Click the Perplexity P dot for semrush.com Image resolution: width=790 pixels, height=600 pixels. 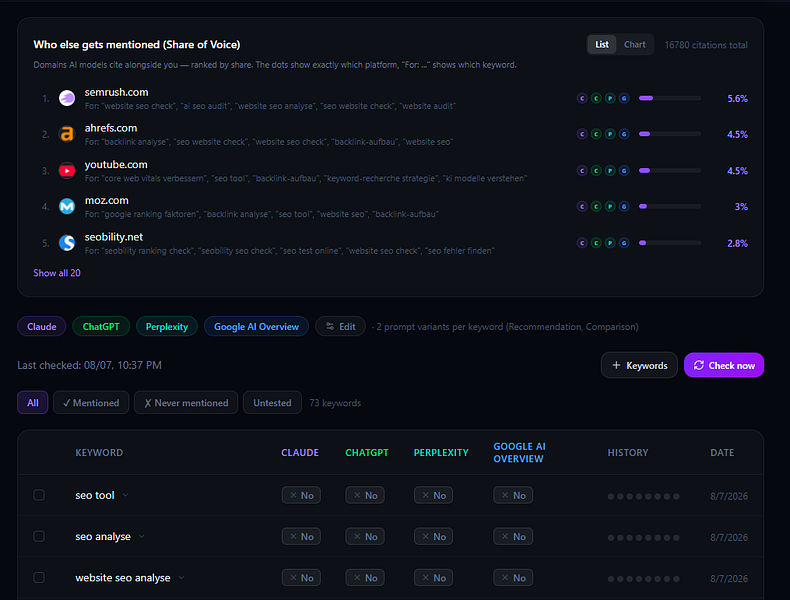(610, 98)
